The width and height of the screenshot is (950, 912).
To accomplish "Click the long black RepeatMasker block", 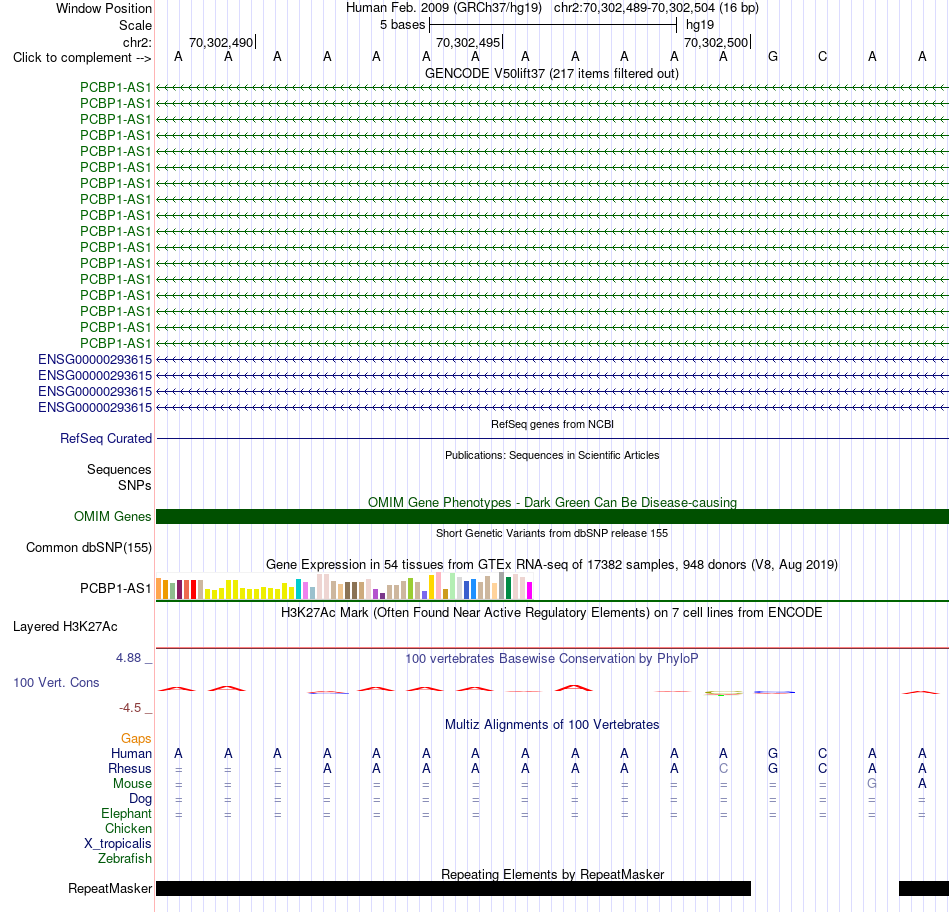I will coord(453,888).
